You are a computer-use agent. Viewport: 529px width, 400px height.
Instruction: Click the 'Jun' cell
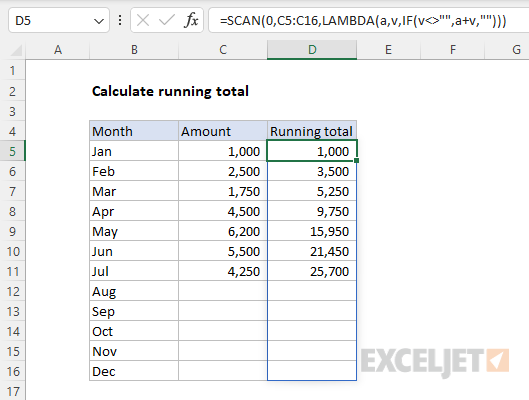[134, 251]
